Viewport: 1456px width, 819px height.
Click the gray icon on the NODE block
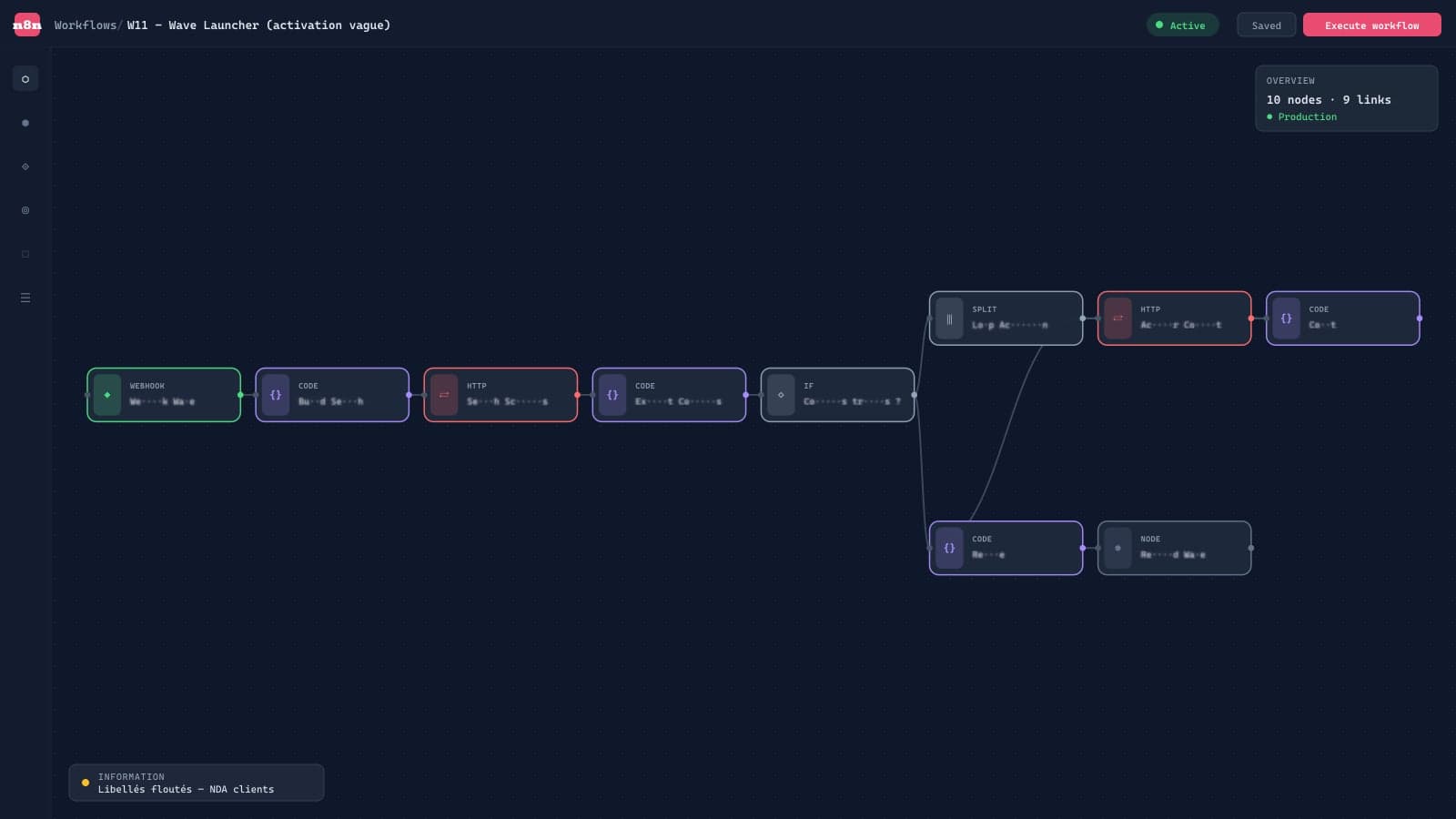tap(1117, 547)
